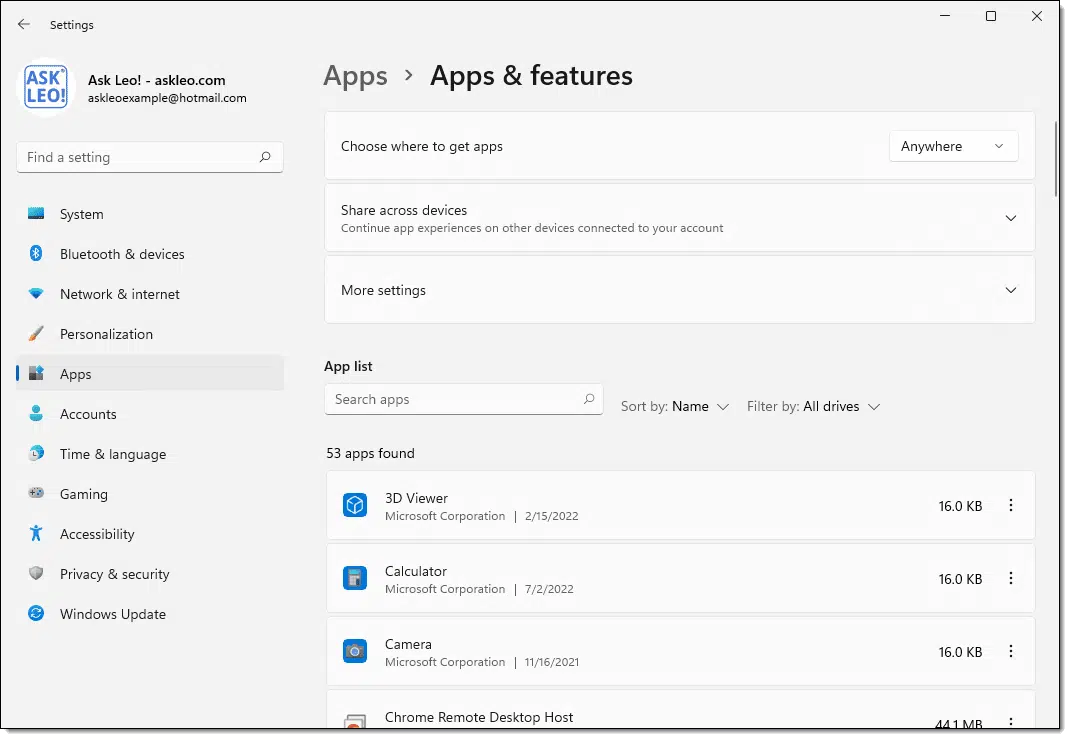Click the Calculator app icon
The image size is (1070, 739).
click(x=355, y=579)
